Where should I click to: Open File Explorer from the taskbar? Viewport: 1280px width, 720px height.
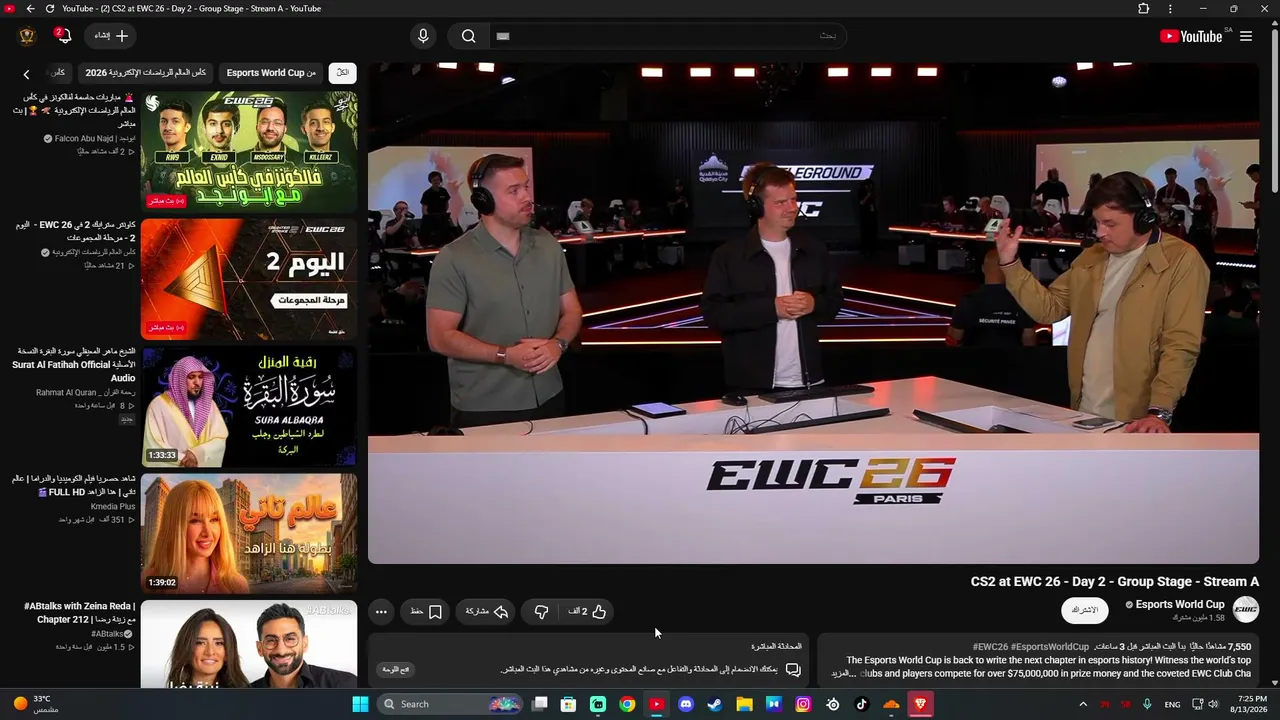(x=744, y=704)
